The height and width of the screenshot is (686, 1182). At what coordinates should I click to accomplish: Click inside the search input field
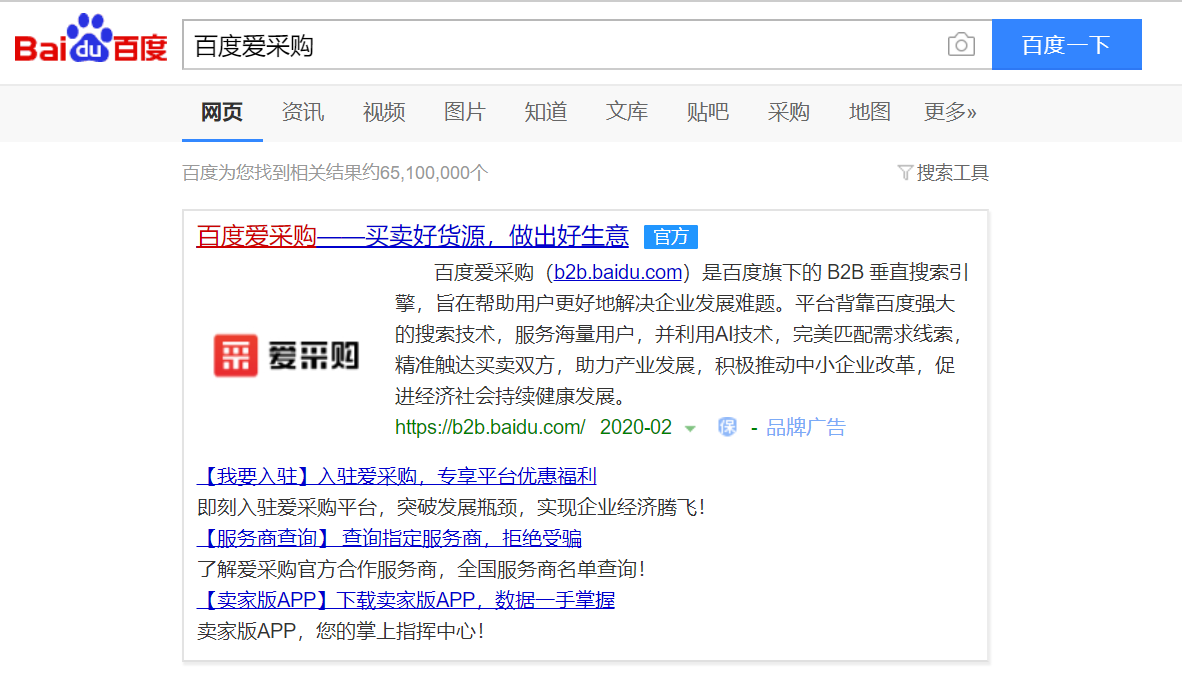[560, 46]
